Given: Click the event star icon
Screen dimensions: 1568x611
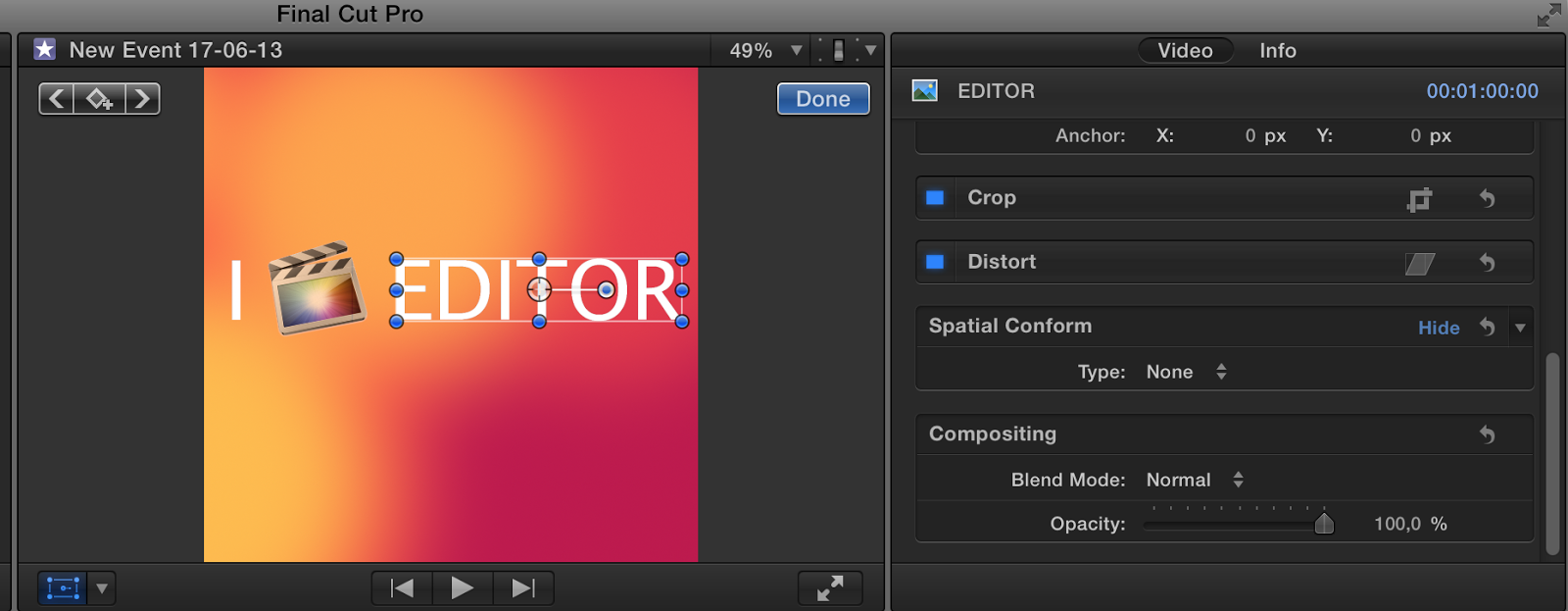Looking at the screenshot, I should (45, 49).
